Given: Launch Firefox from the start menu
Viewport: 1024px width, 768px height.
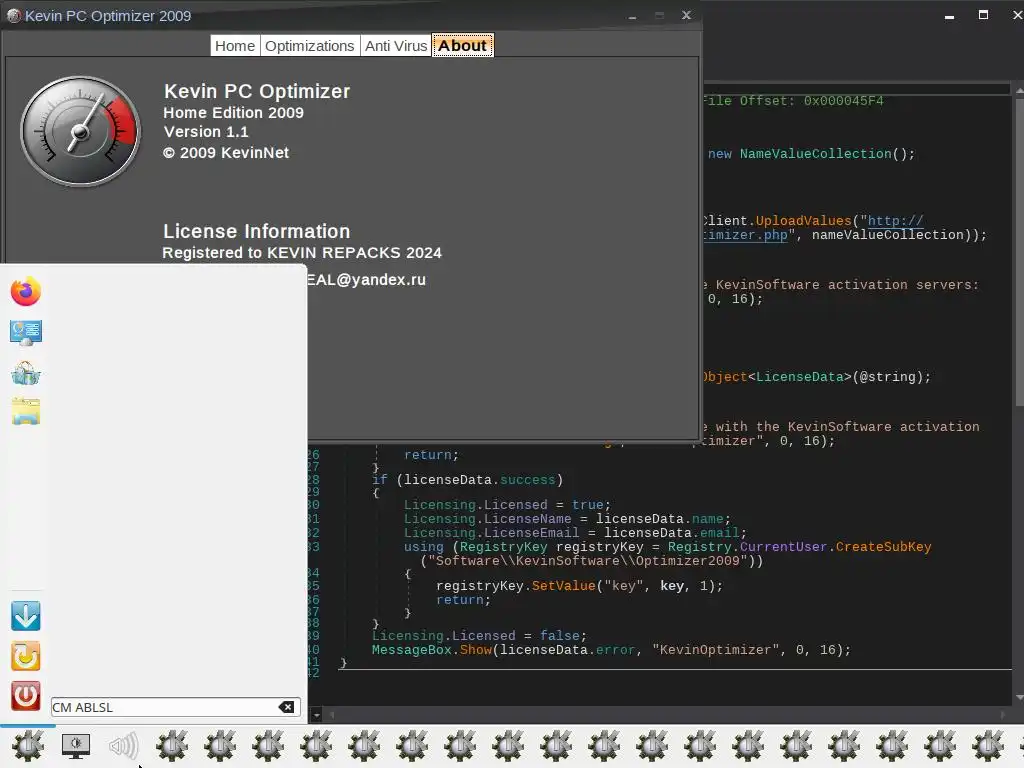Looking at the screenshot, I should point(25,291).
